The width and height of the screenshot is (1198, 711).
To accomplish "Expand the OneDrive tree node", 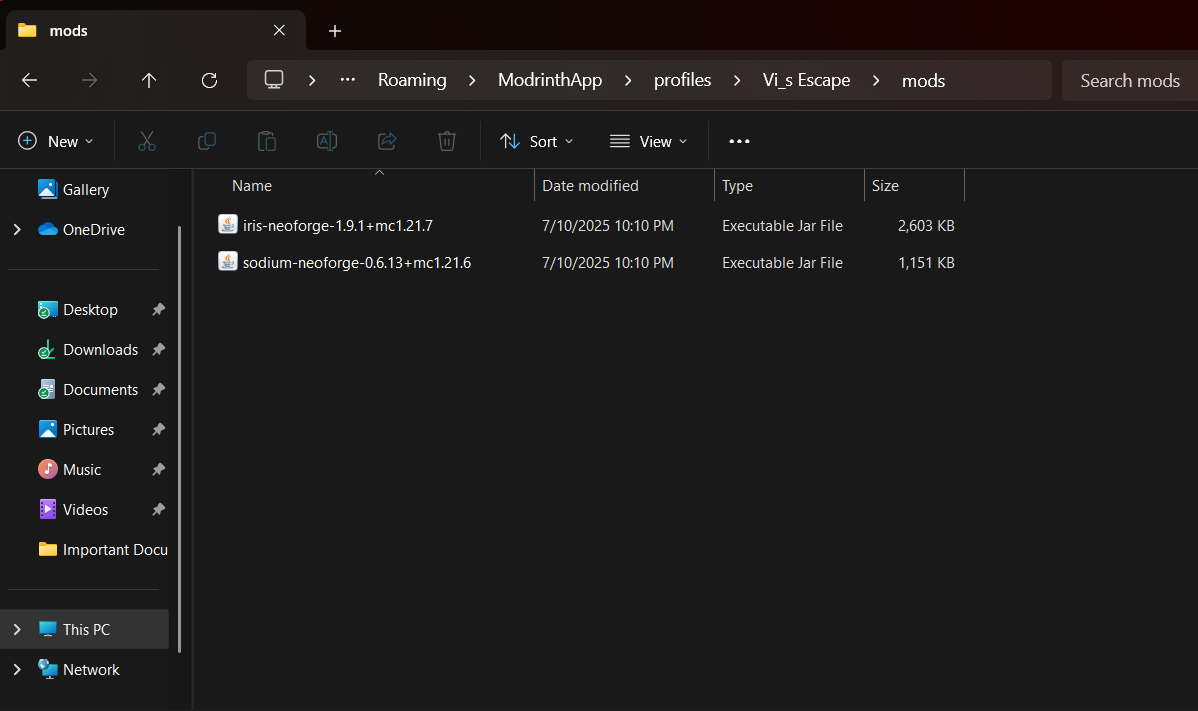I will (17, 229).
